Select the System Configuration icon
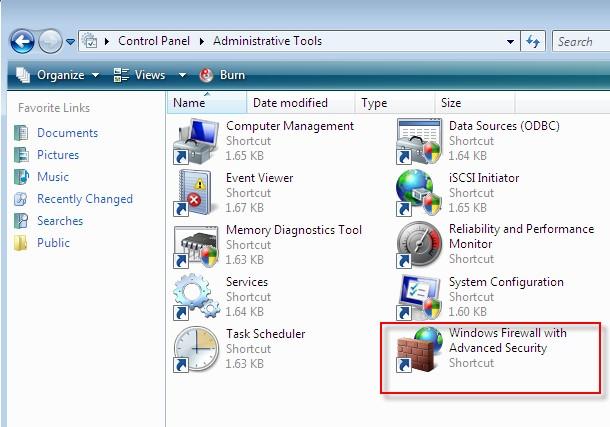This screenshot has width=610, height=427. 419,297
